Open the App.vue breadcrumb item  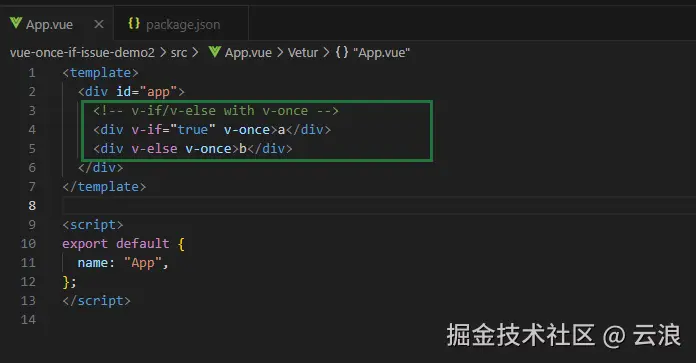tap(248, 53)
